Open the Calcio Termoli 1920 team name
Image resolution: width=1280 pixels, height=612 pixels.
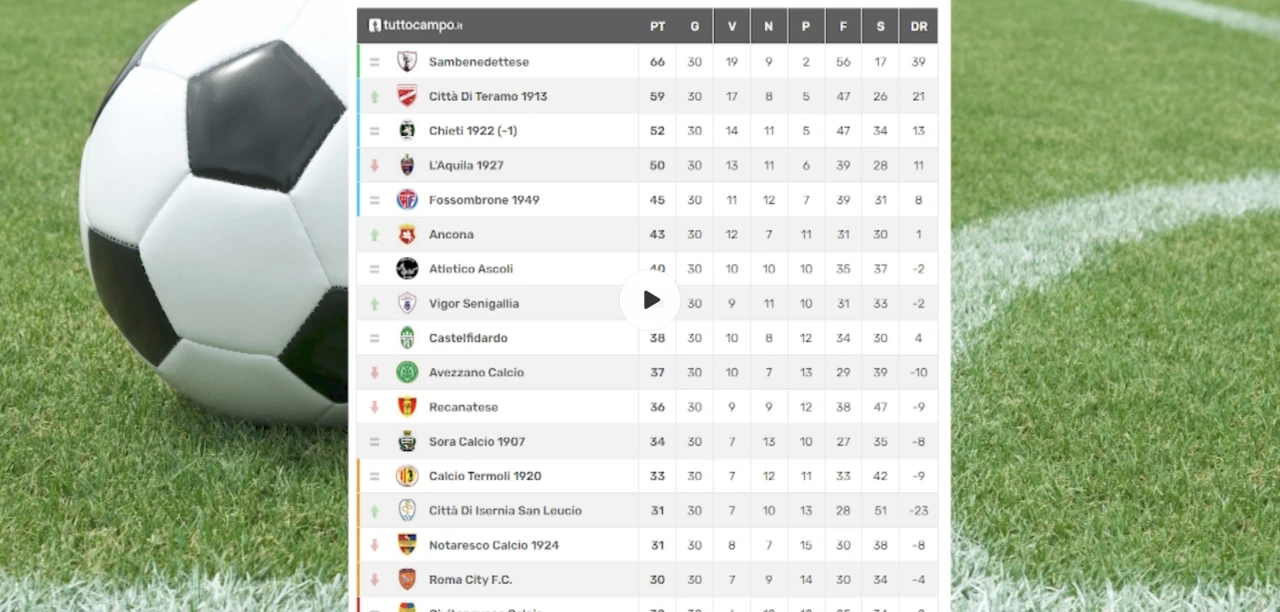tap(485, 476)
